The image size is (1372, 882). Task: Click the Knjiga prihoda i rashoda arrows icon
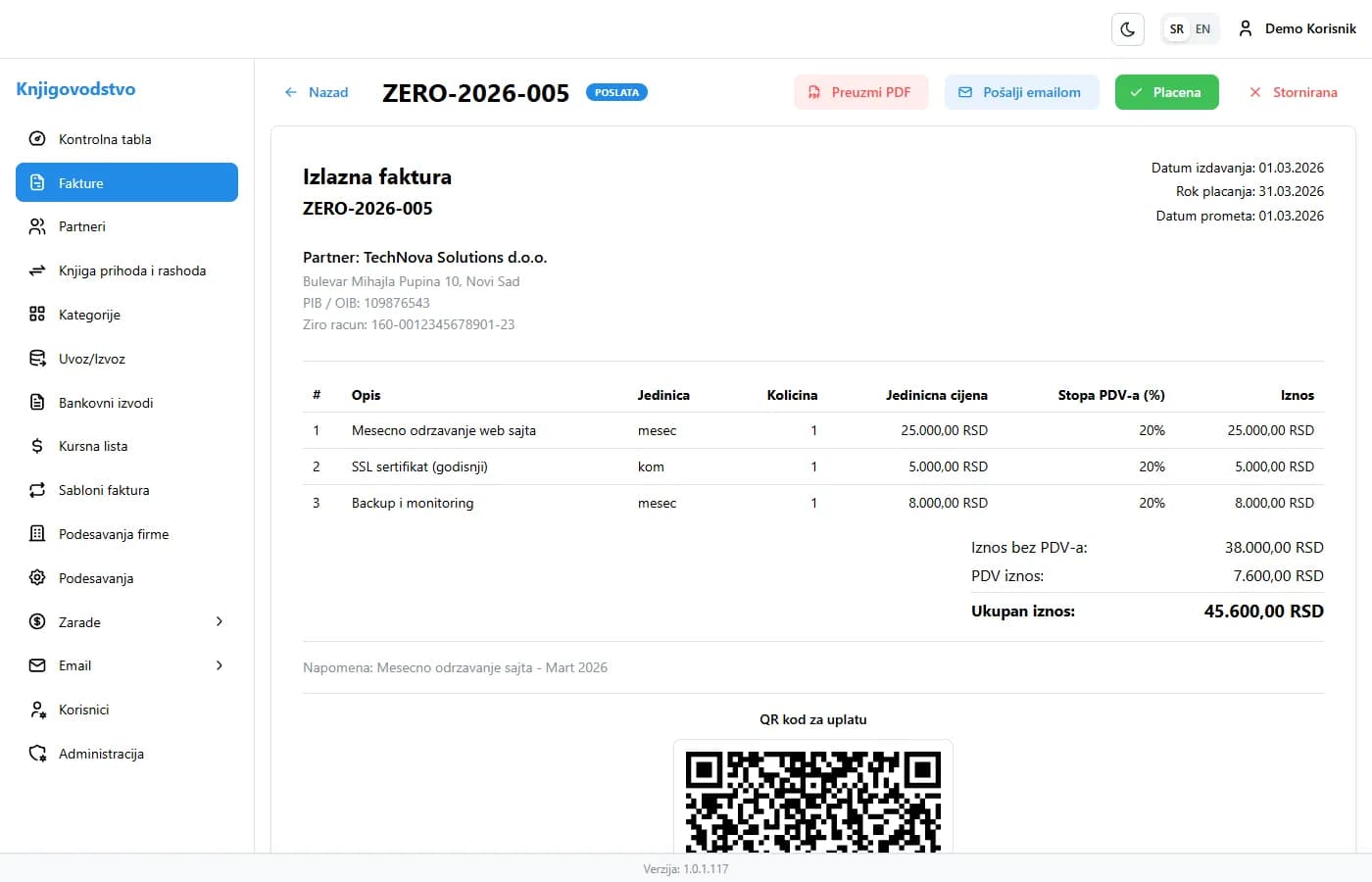(37, 270)
